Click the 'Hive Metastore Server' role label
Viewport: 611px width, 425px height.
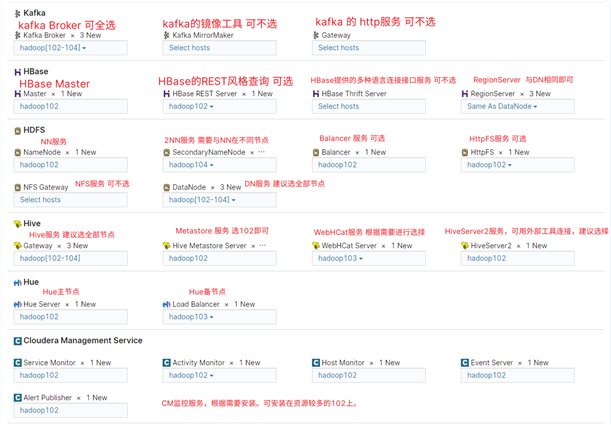tap(209, 246)
